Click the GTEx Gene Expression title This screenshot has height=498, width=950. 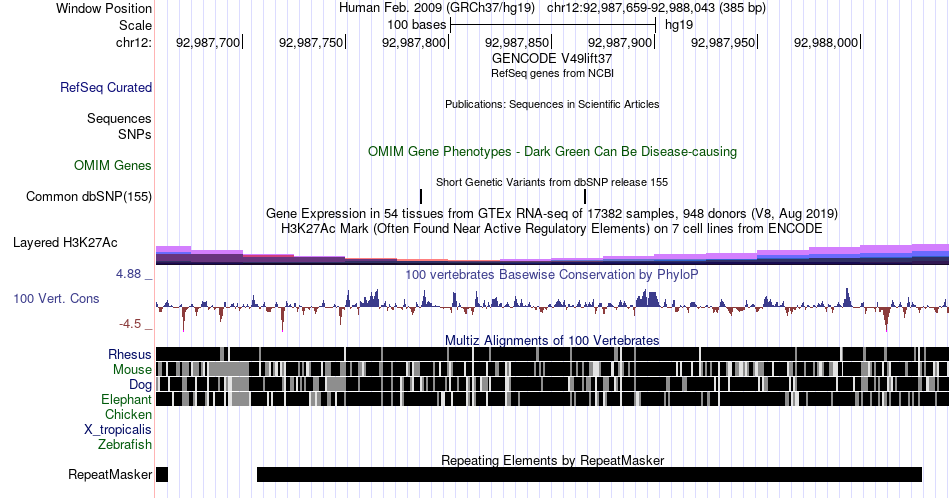pos(552,213)
